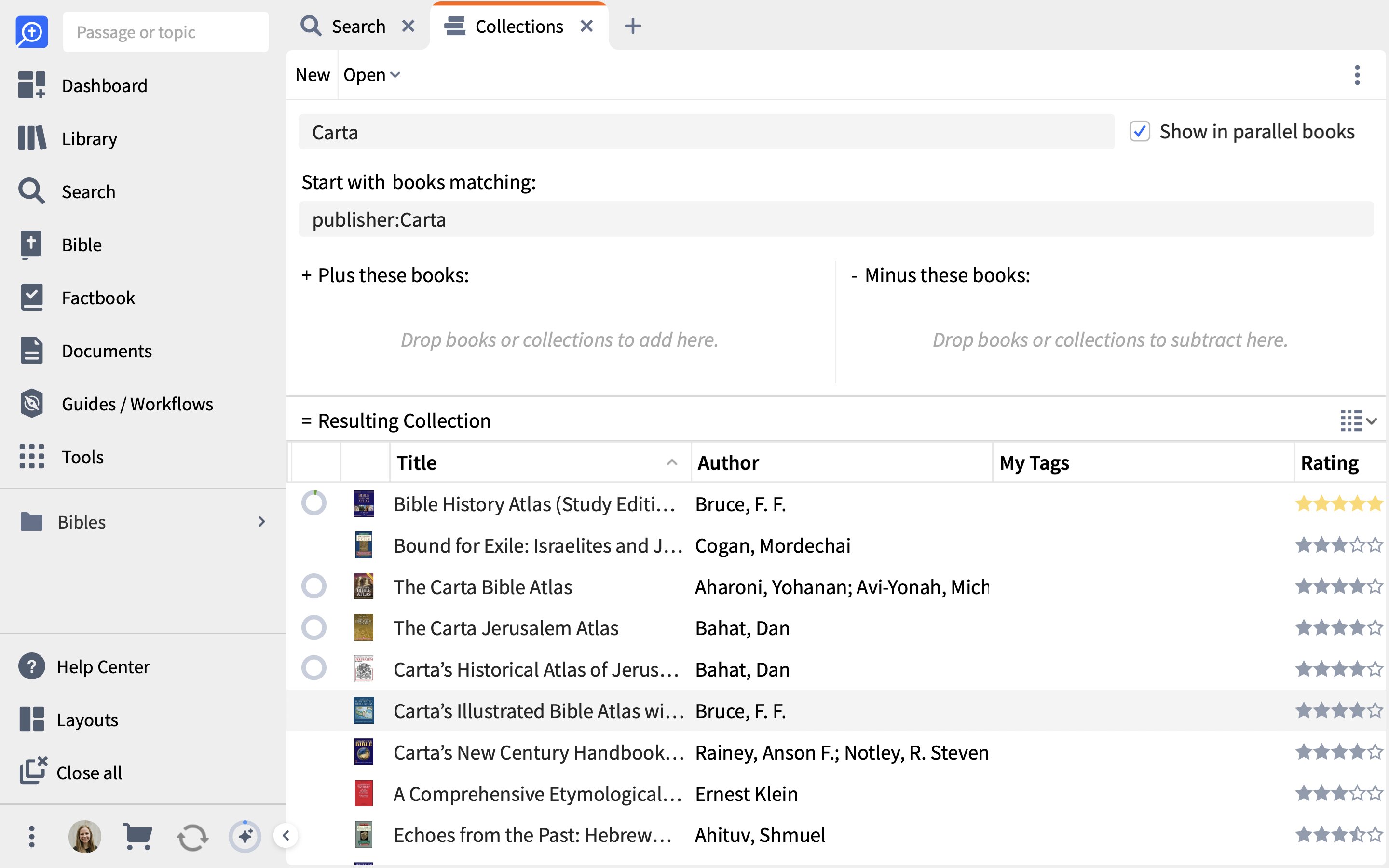Open the Bible icon in sidebar

pyautogui.click(x=31, y=244)
